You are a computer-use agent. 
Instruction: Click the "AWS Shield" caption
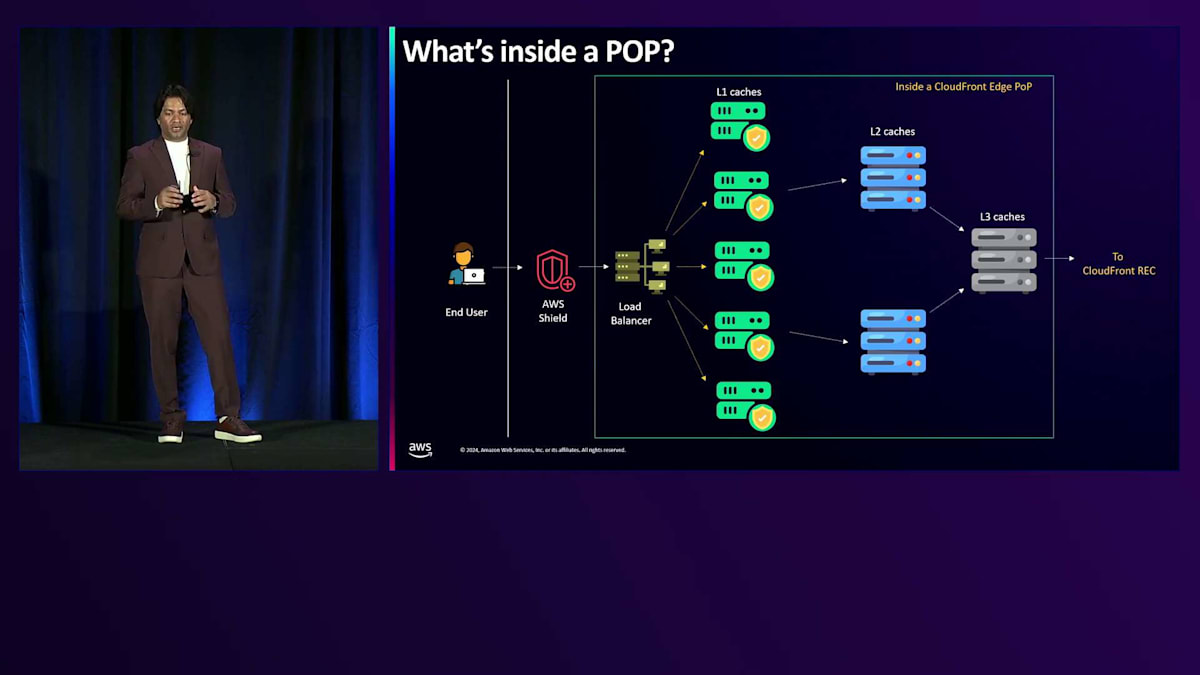553,311
